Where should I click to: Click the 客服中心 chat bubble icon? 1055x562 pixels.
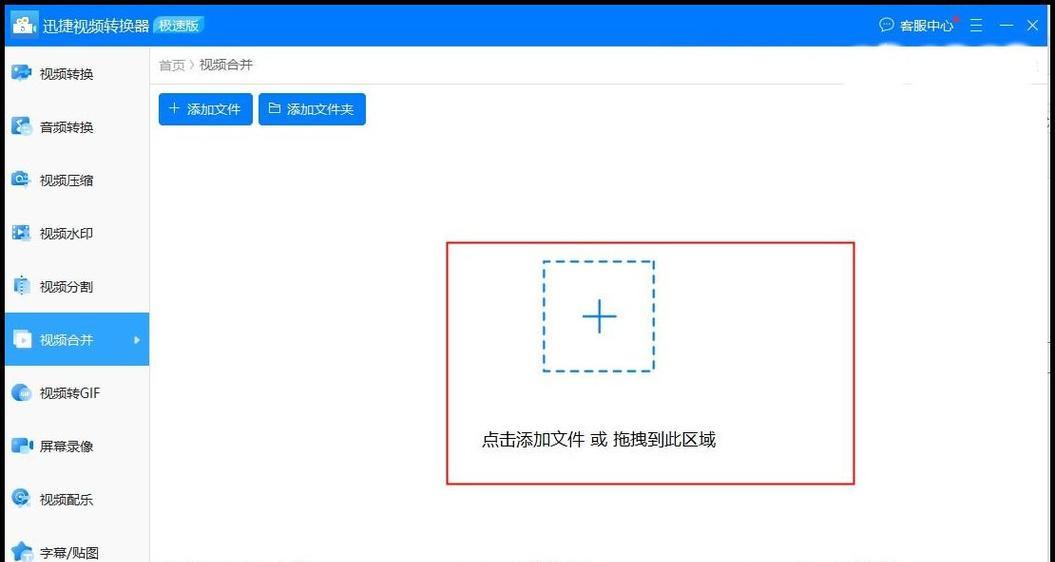pyautogui.click(x=886, y=25)
